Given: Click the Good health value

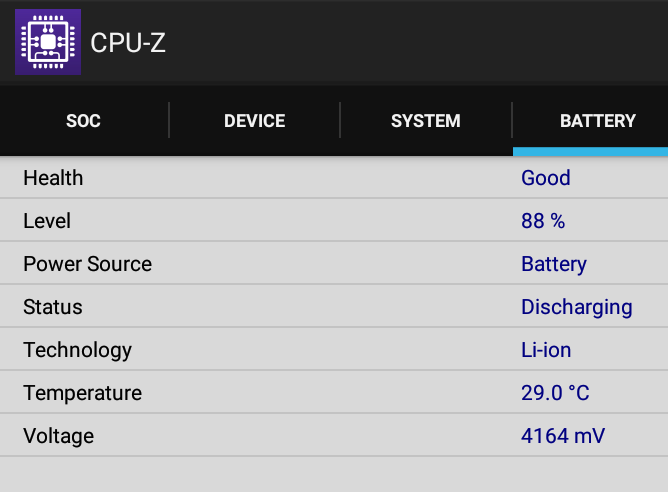Looking at the screenshot, I should [546, 178].
